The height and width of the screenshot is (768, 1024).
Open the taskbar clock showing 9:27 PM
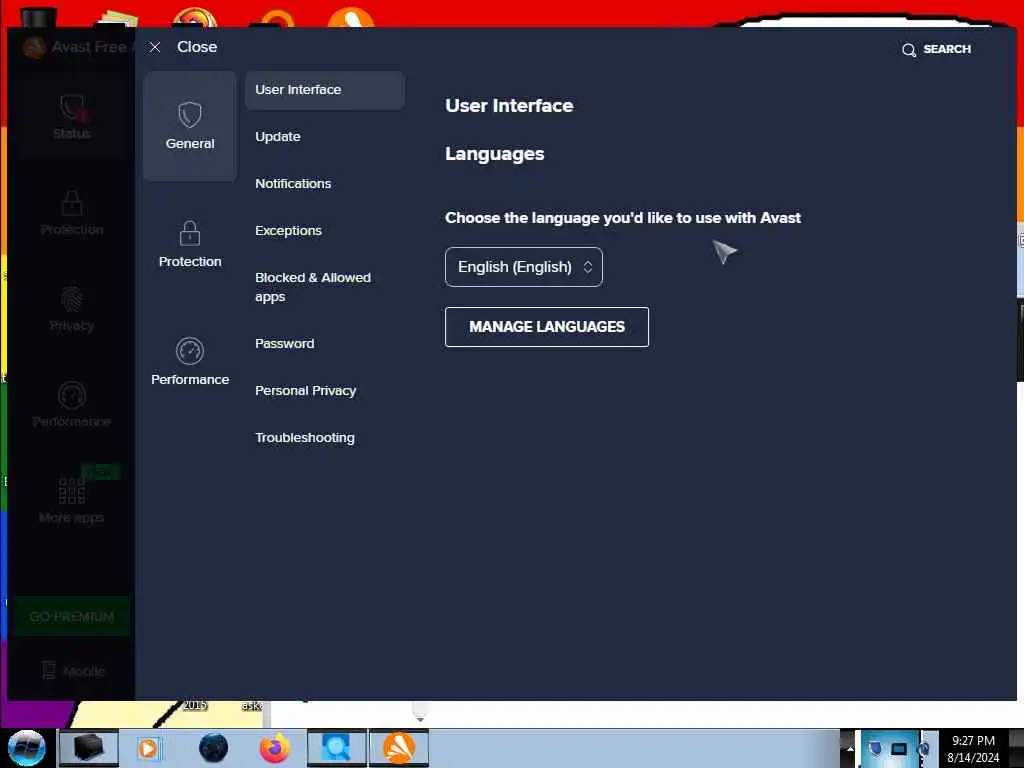pyautogui.click(x=973, y=749)
